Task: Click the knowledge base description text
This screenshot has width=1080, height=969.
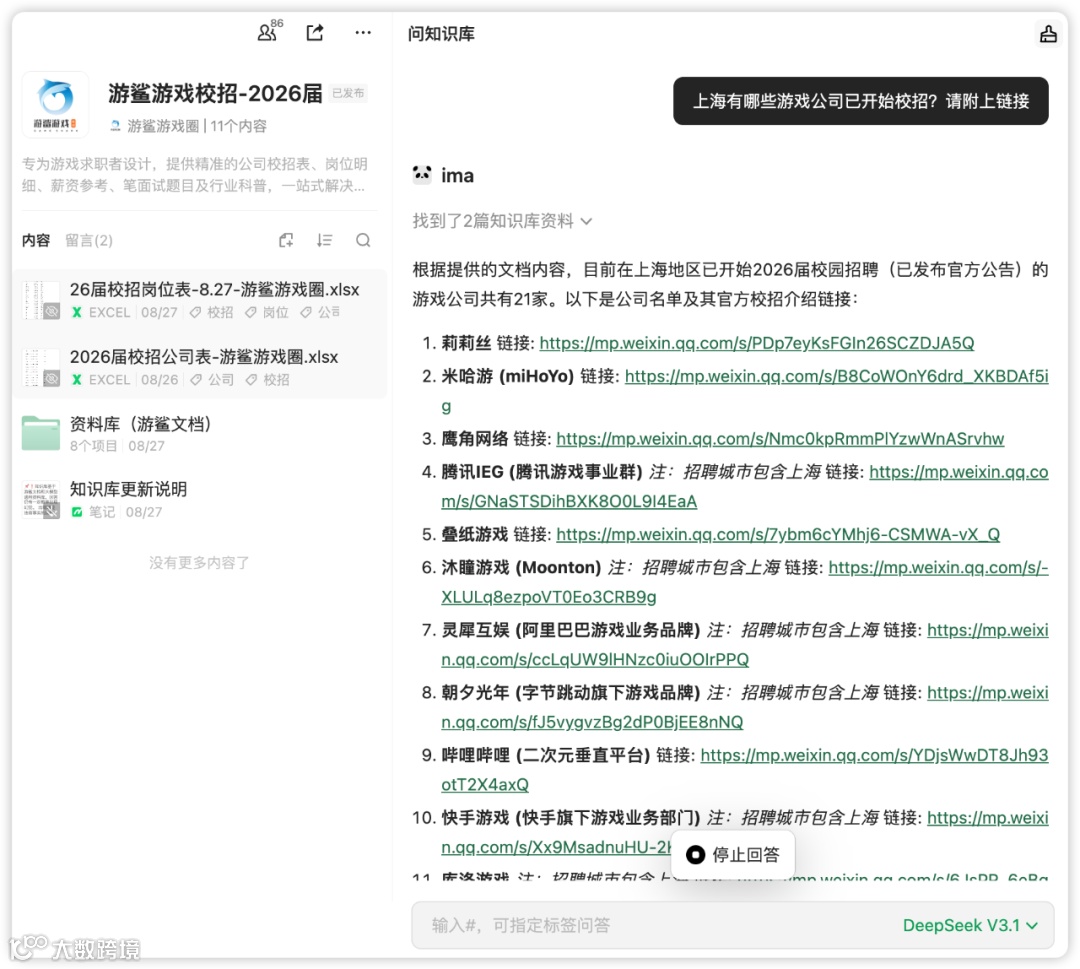Action: pyautogui.click(x=195, y=174)
